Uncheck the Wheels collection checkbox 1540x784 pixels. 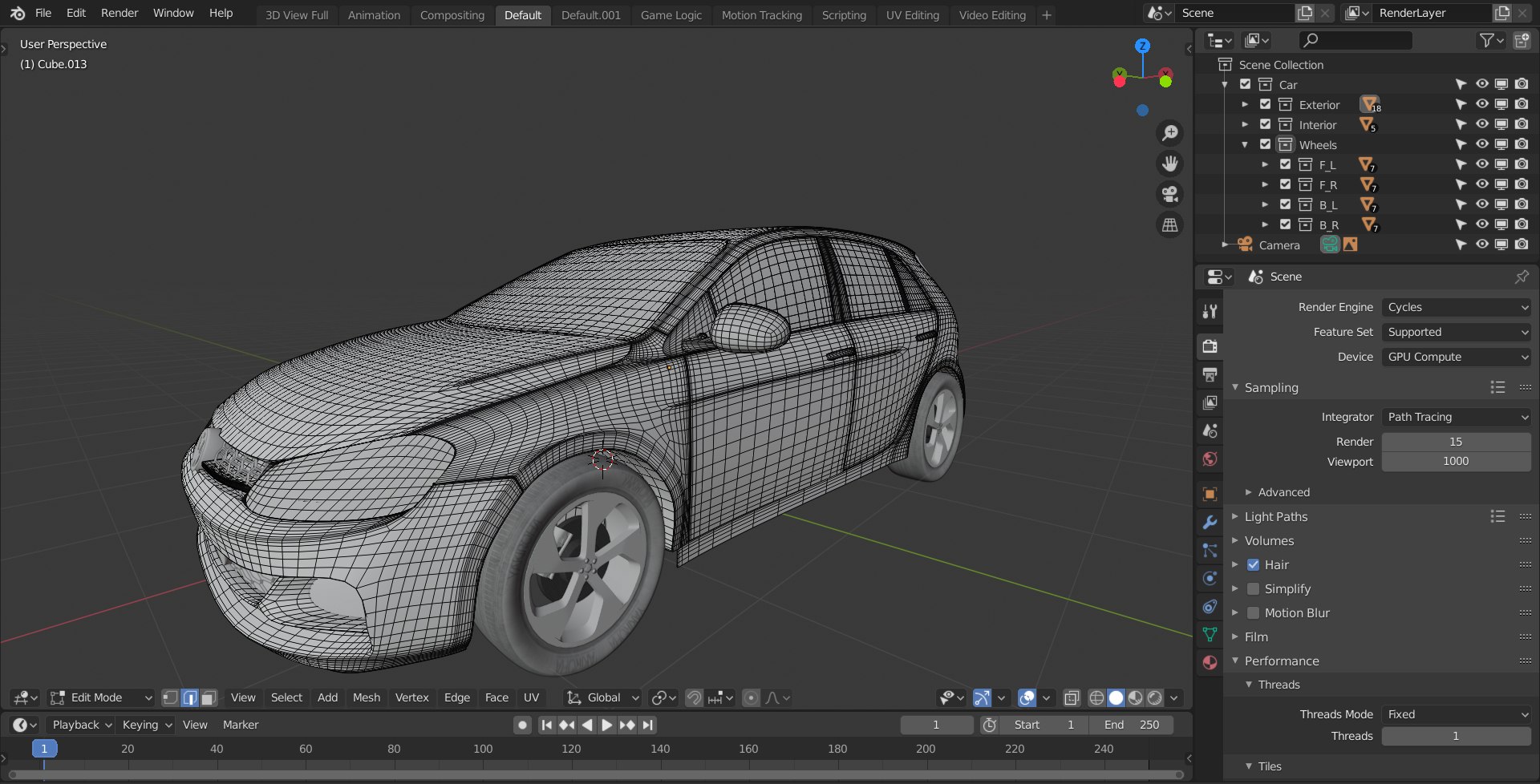(1265, 144)
